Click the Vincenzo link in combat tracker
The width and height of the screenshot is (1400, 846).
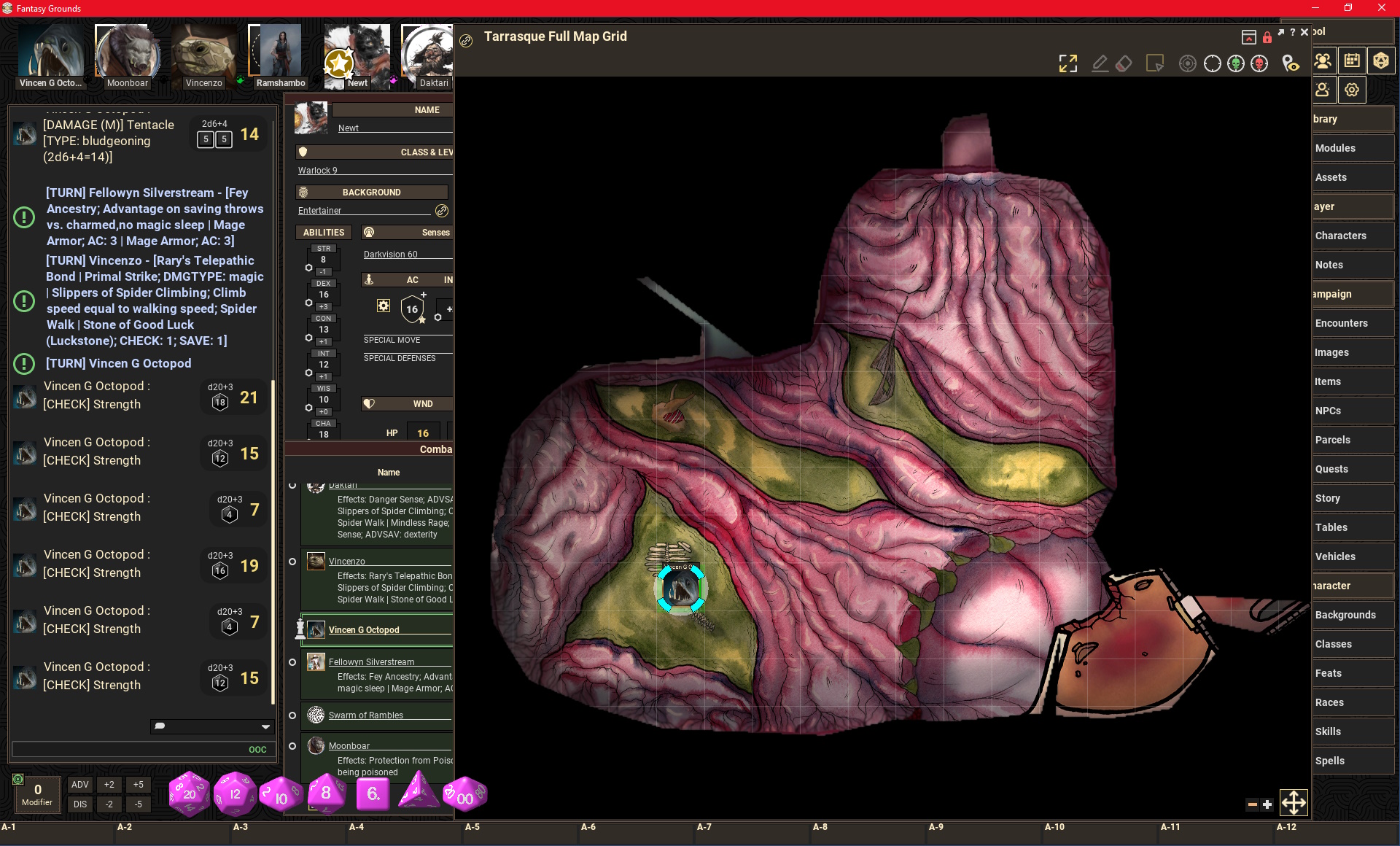(x=346, y=562)
